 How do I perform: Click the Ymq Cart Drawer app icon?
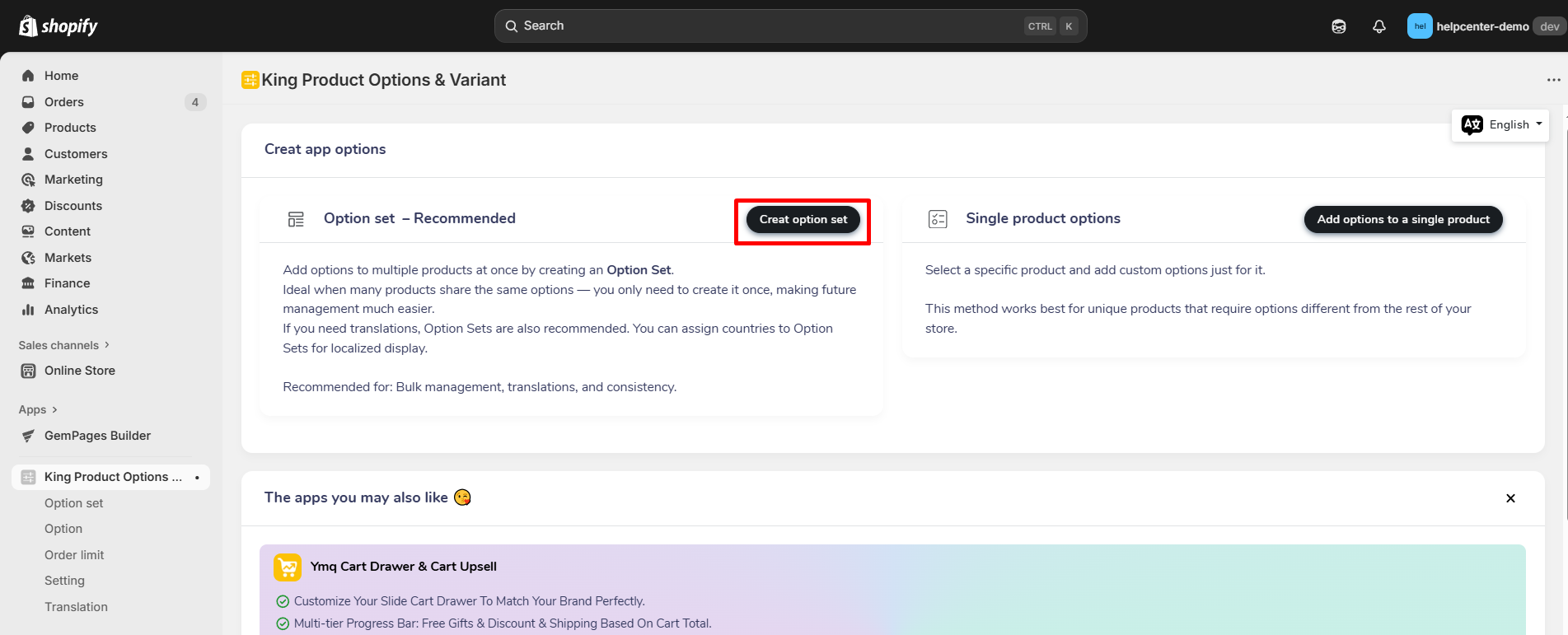pyautogui.click(x=288, y=567)
